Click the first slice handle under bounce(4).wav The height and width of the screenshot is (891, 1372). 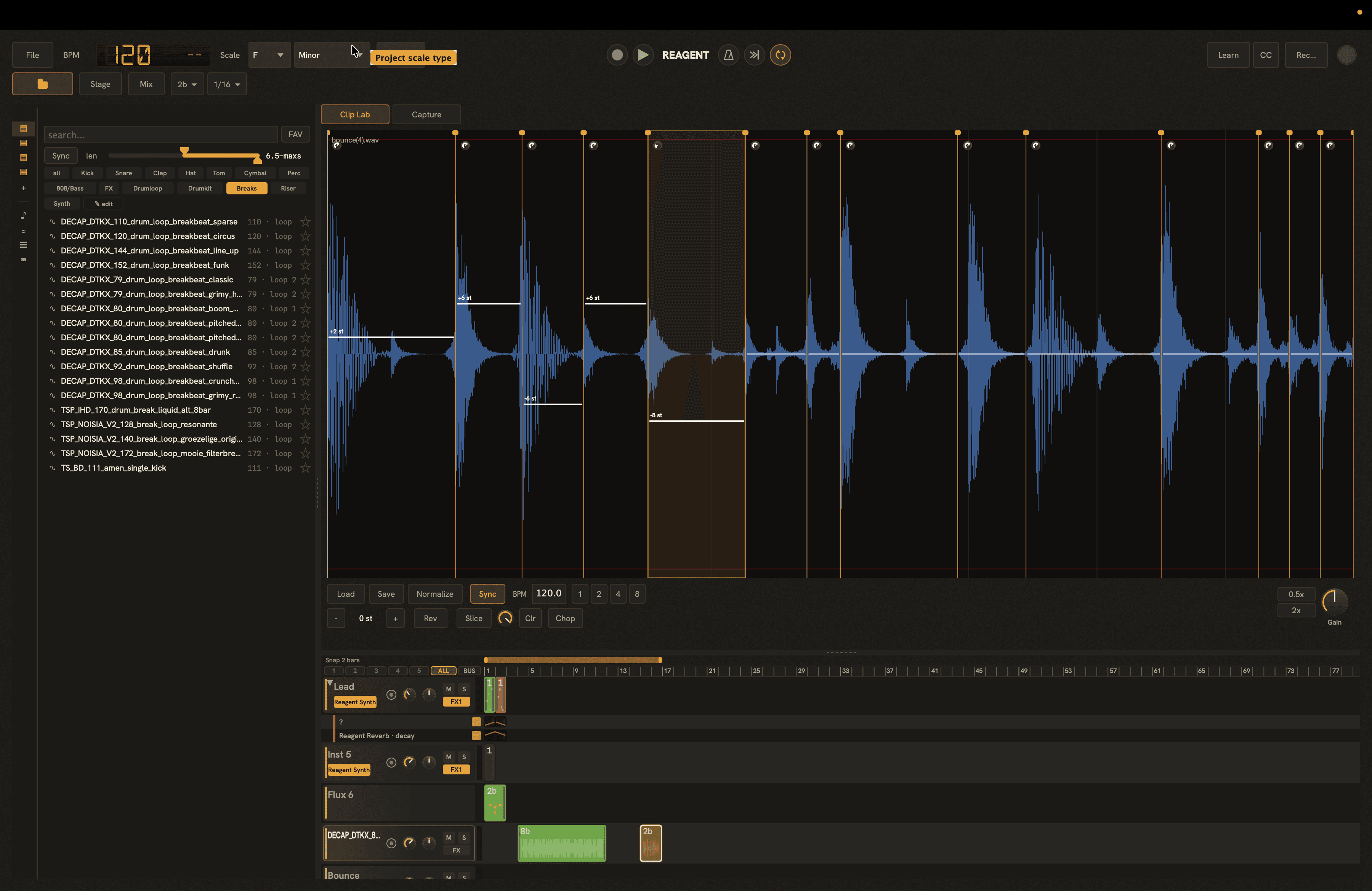tap(337, 145)
